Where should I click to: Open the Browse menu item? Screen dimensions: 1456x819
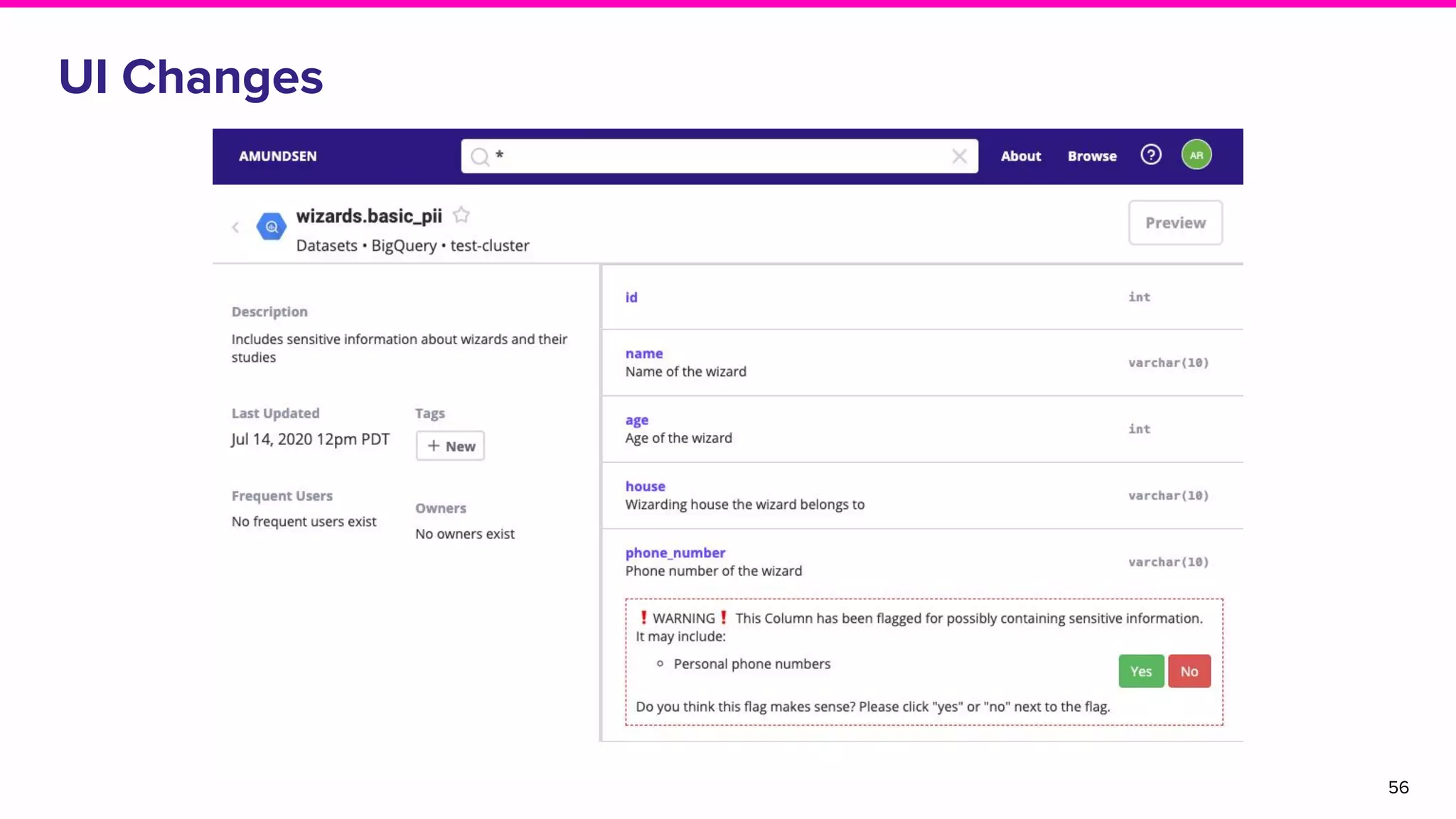1092,156
